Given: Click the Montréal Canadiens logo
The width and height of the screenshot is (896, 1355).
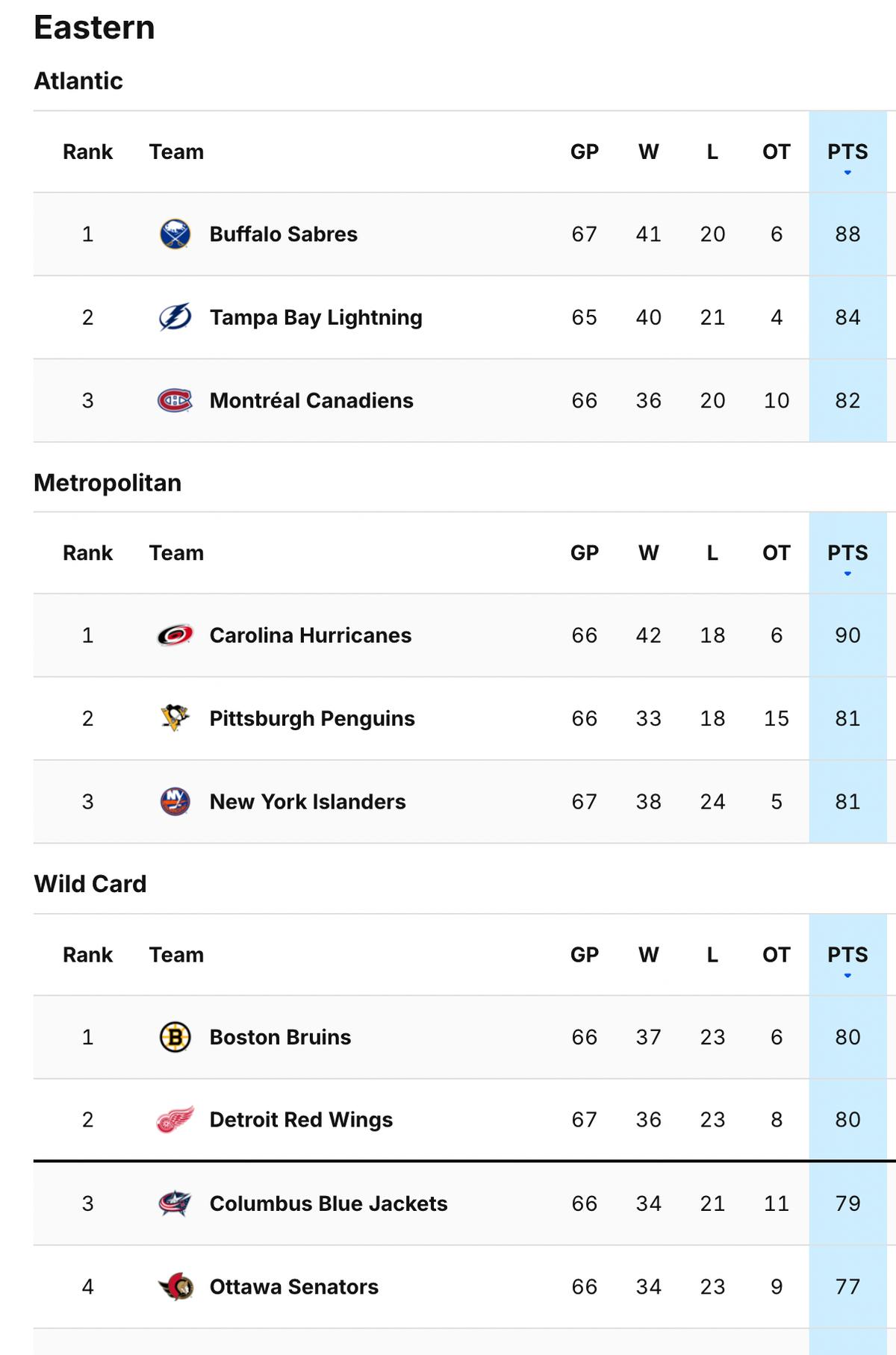Looking at the screenshot, I should coord(174,401).
